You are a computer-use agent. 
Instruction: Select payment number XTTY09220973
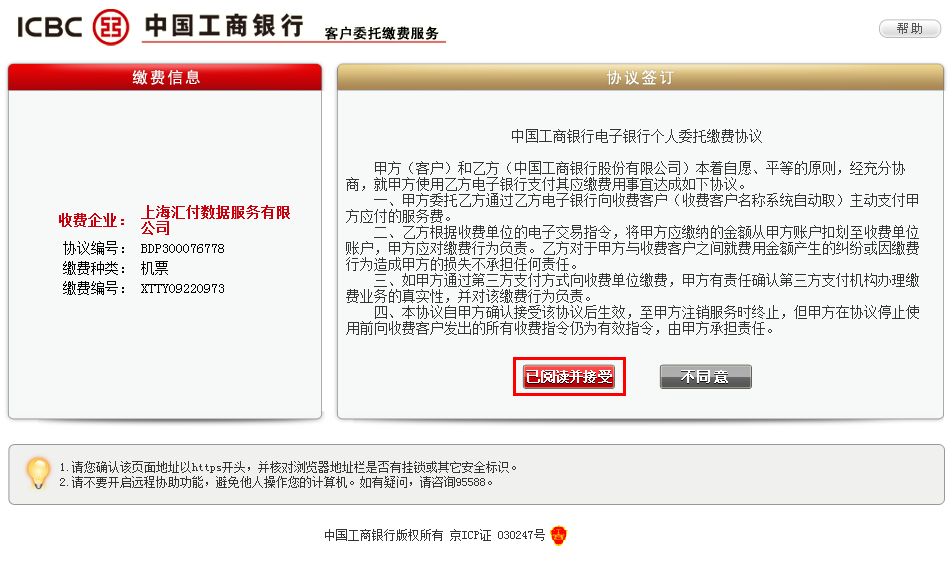point(183,288)
